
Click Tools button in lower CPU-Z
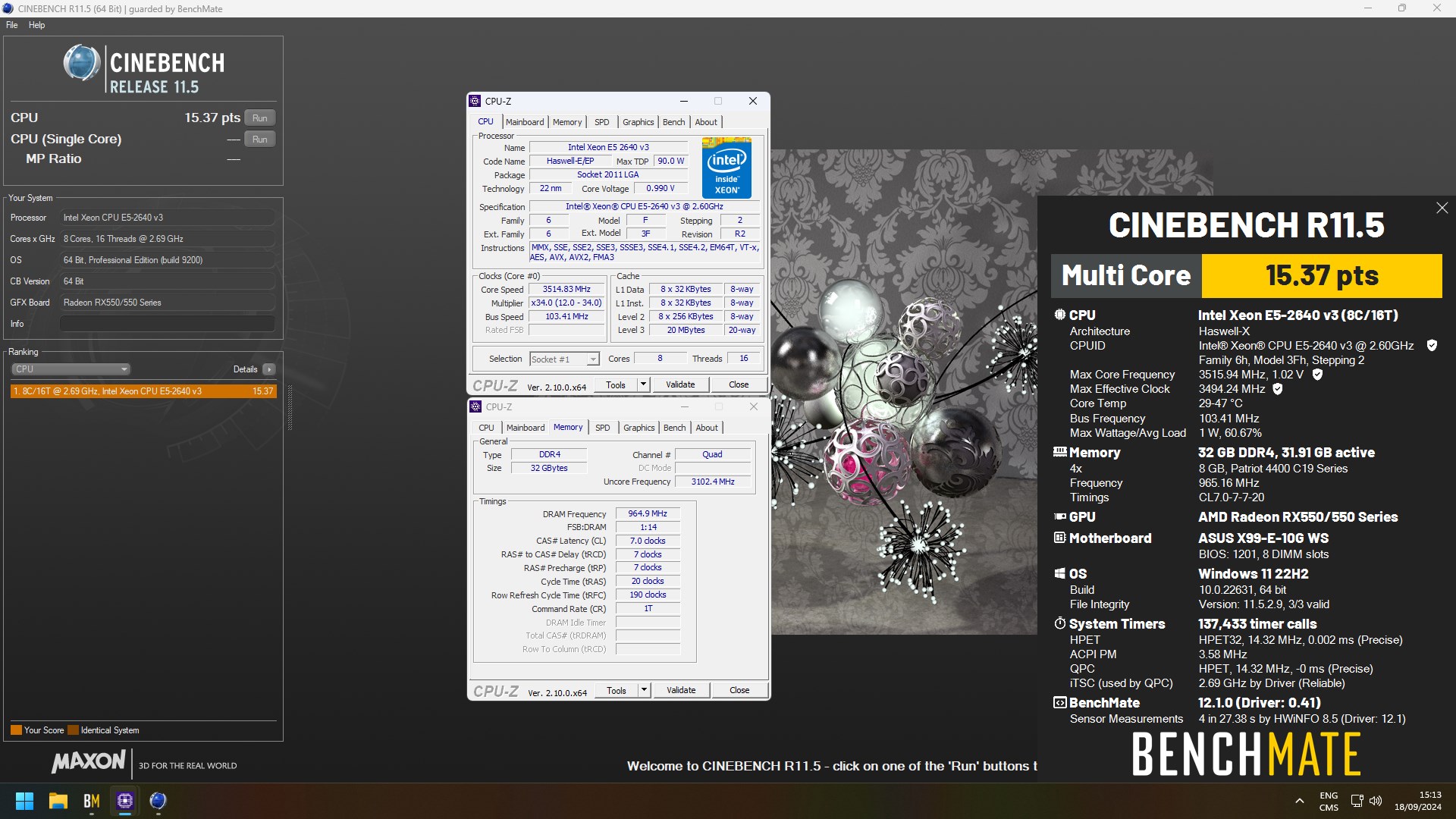617,690
